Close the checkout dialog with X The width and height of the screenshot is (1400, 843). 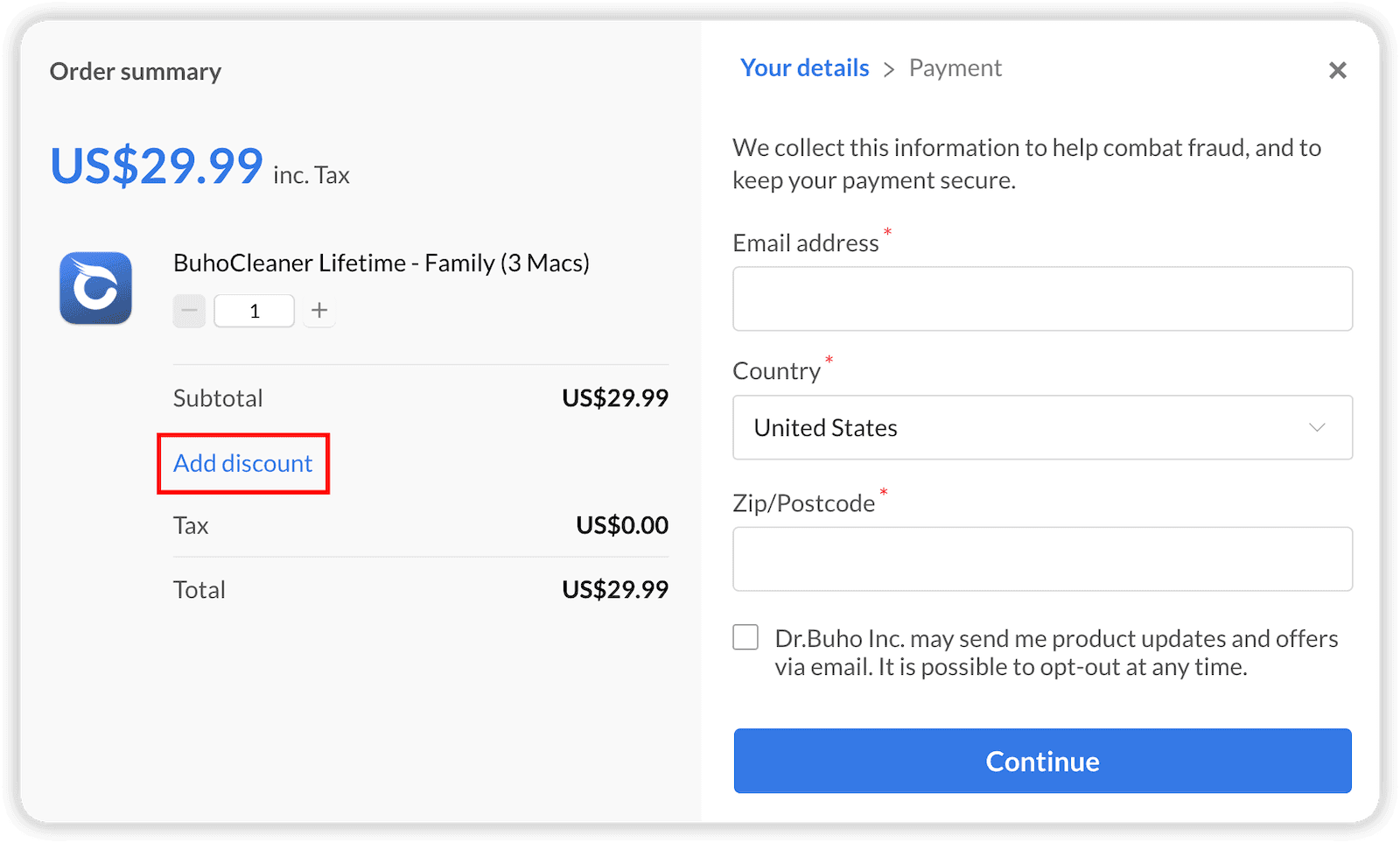[1337, 70]
